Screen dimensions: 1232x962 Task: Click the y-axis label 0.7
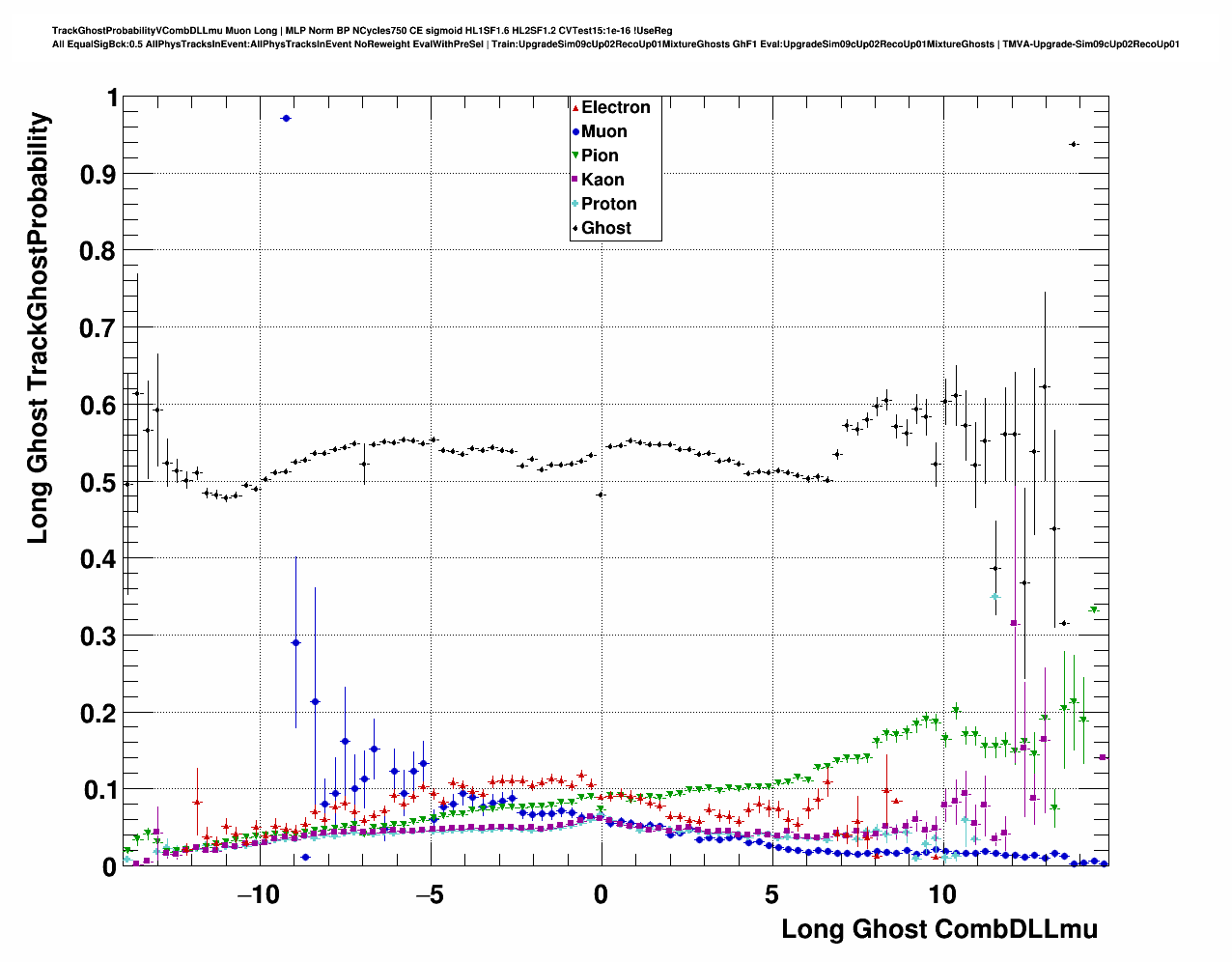(97, 328)
